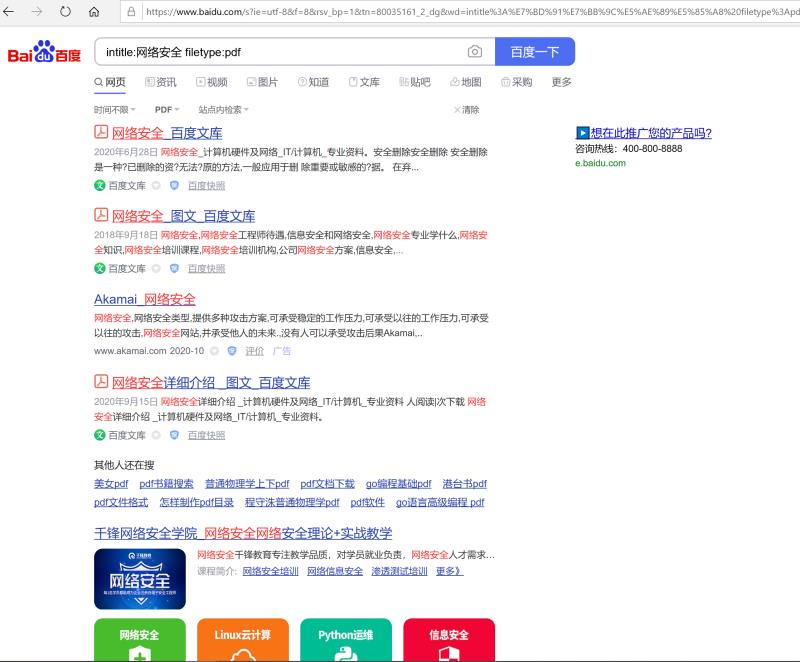Click related search pdf文档下载
This screenshot has height=662, width=800.
pos(327,483)
